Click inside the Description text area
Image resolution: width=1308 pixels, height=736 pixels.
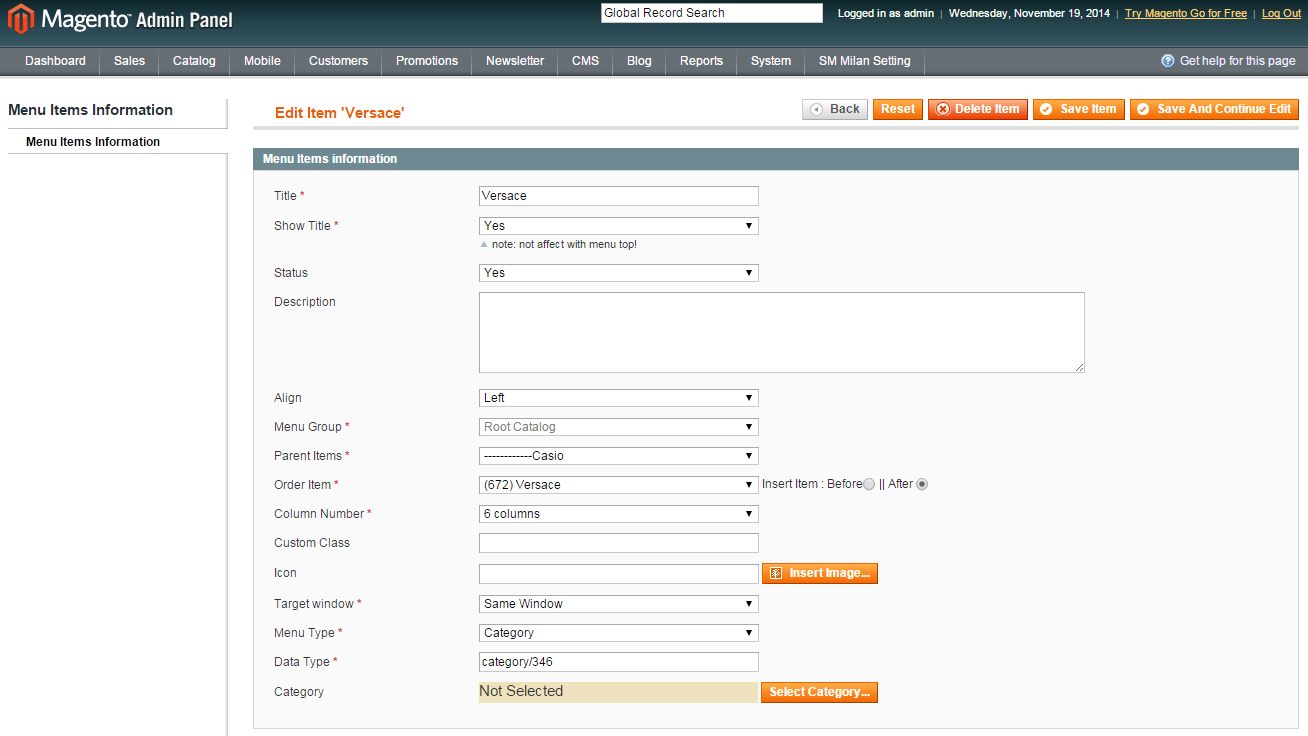pos(782,333)
